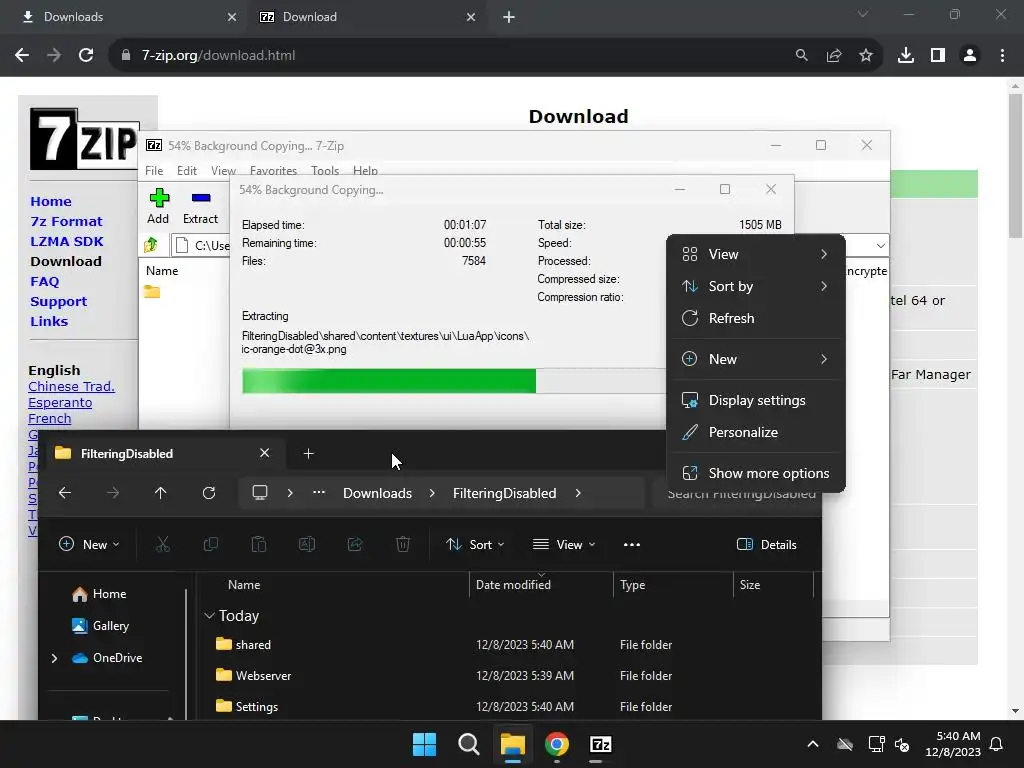Click the zoom magnifier icon in Chrome address bar
Image resolution: width=1024 pixels, height=768 pixels.
click(x=801, y=56)
